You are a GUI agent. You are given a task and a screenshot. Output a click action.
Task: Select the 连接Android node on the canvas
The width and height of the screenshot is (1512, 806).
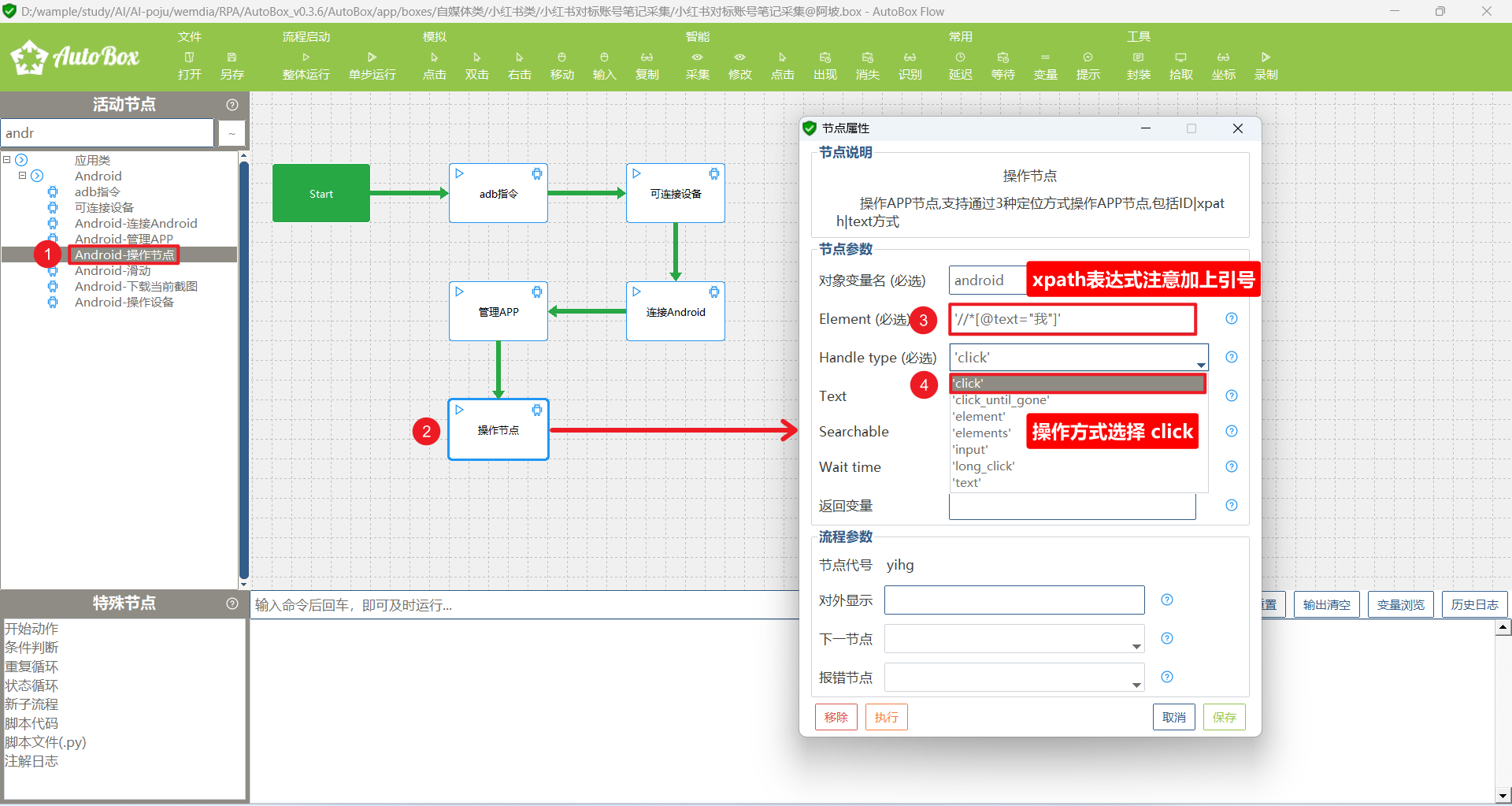point(676,311)
